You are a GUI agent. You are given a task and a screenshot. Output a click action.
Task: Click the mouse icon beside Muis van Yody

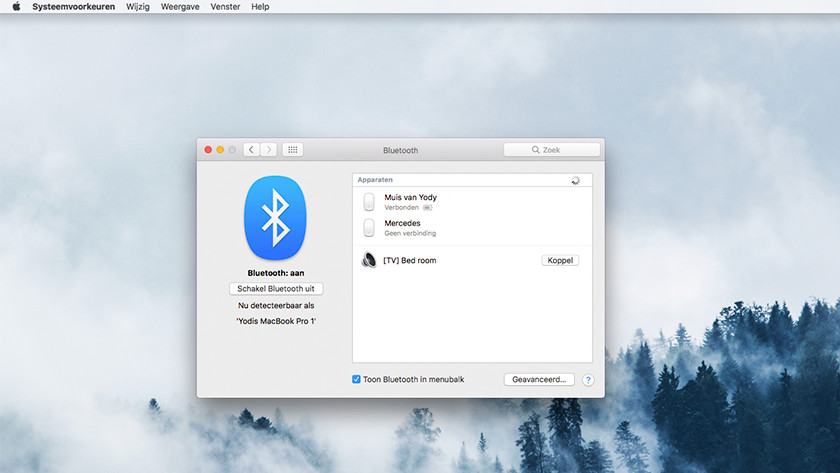(x=369, y=202)
